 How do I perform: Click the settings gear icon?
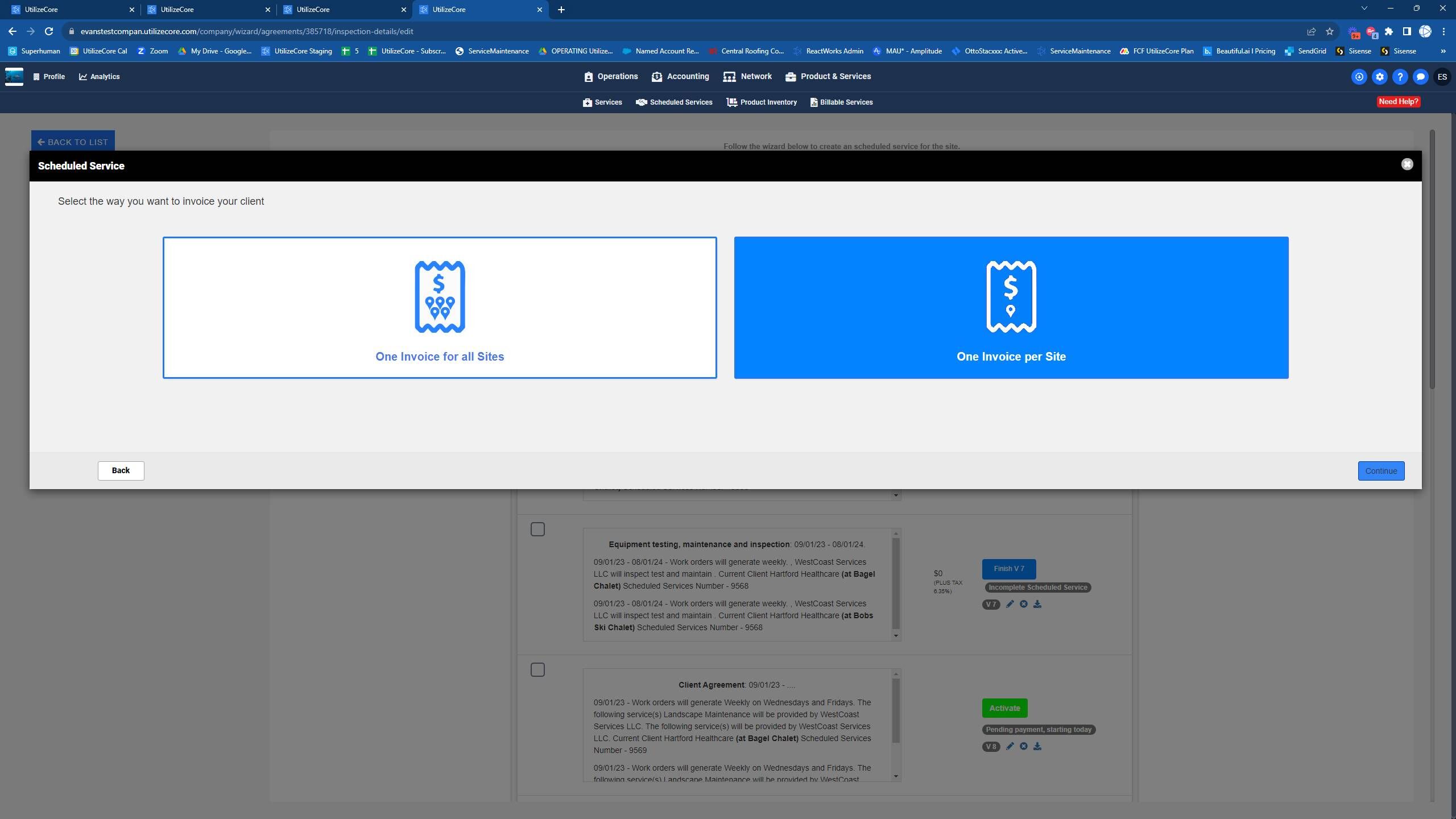[x=1379, y=77]
